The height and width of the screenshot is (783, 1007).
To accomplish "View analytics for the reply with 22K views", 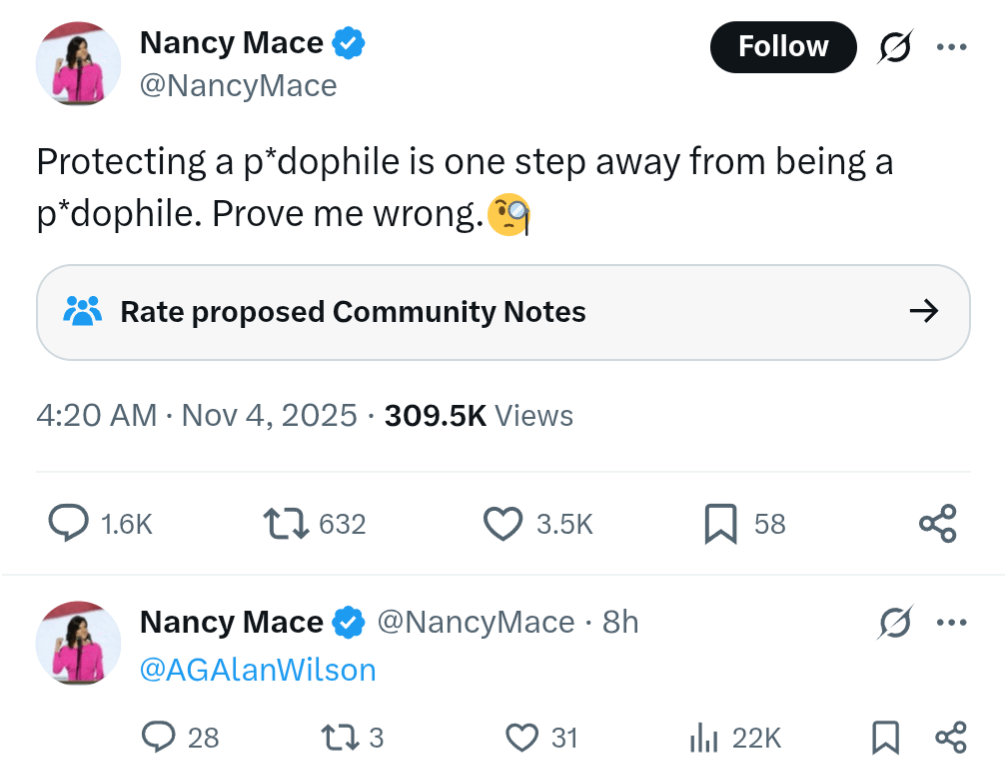I will (704, 738).
